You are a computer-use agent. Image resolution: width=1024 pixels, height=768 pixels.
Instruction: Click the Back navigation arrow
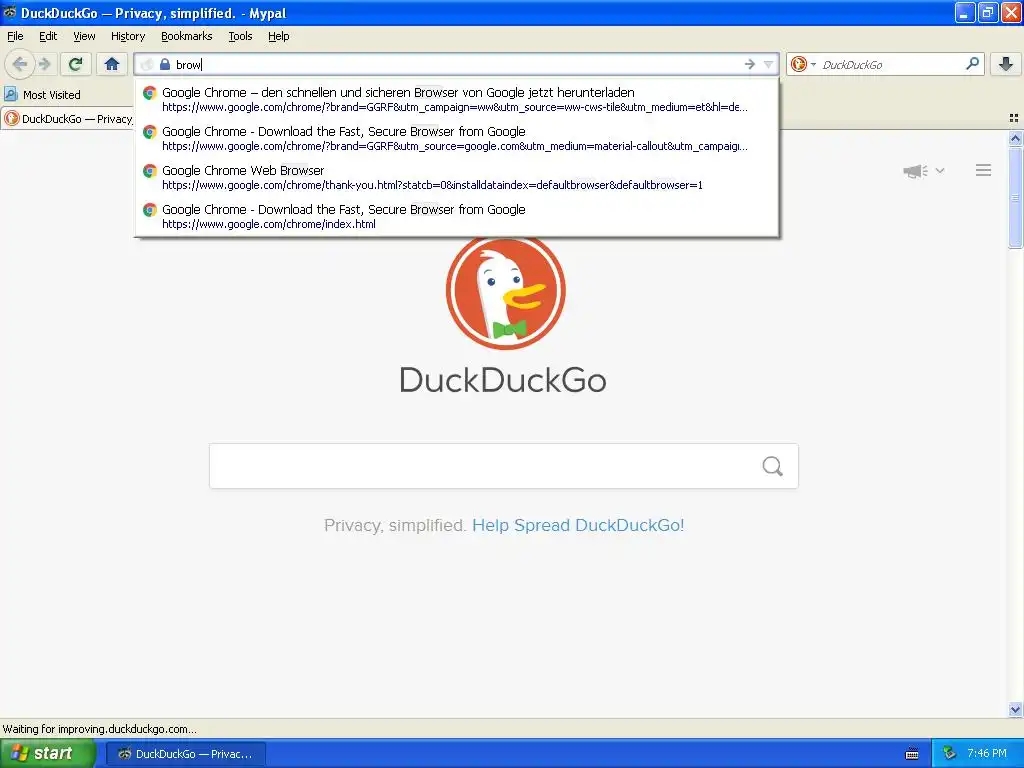[20, 64]
